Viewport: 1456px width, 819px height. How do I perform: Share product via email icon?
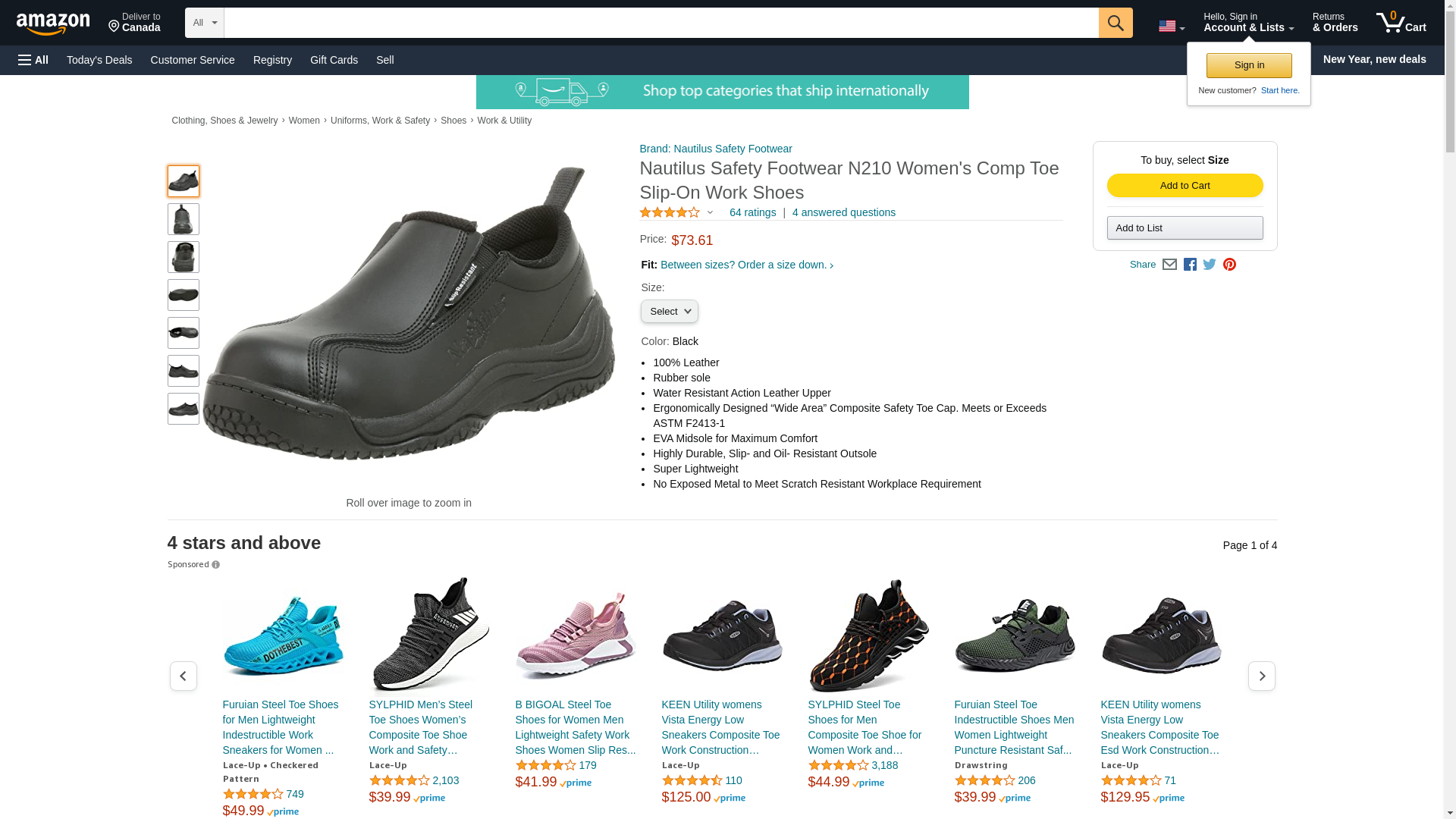(1169, 265)
